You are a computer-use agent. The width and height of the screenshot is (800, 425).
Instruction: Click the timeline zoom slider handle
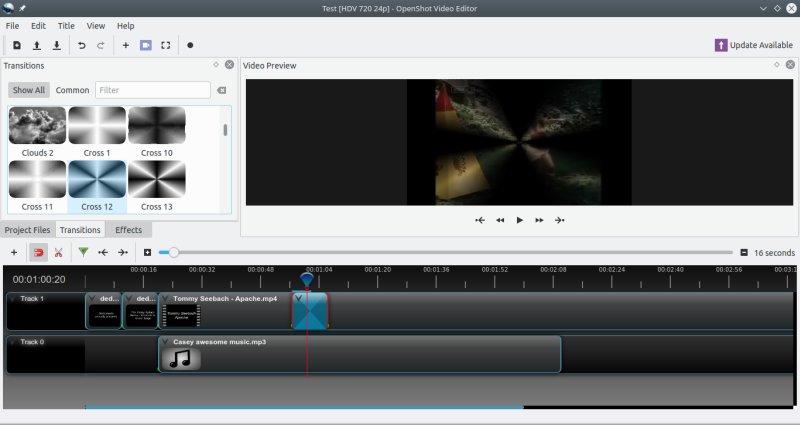174,253
